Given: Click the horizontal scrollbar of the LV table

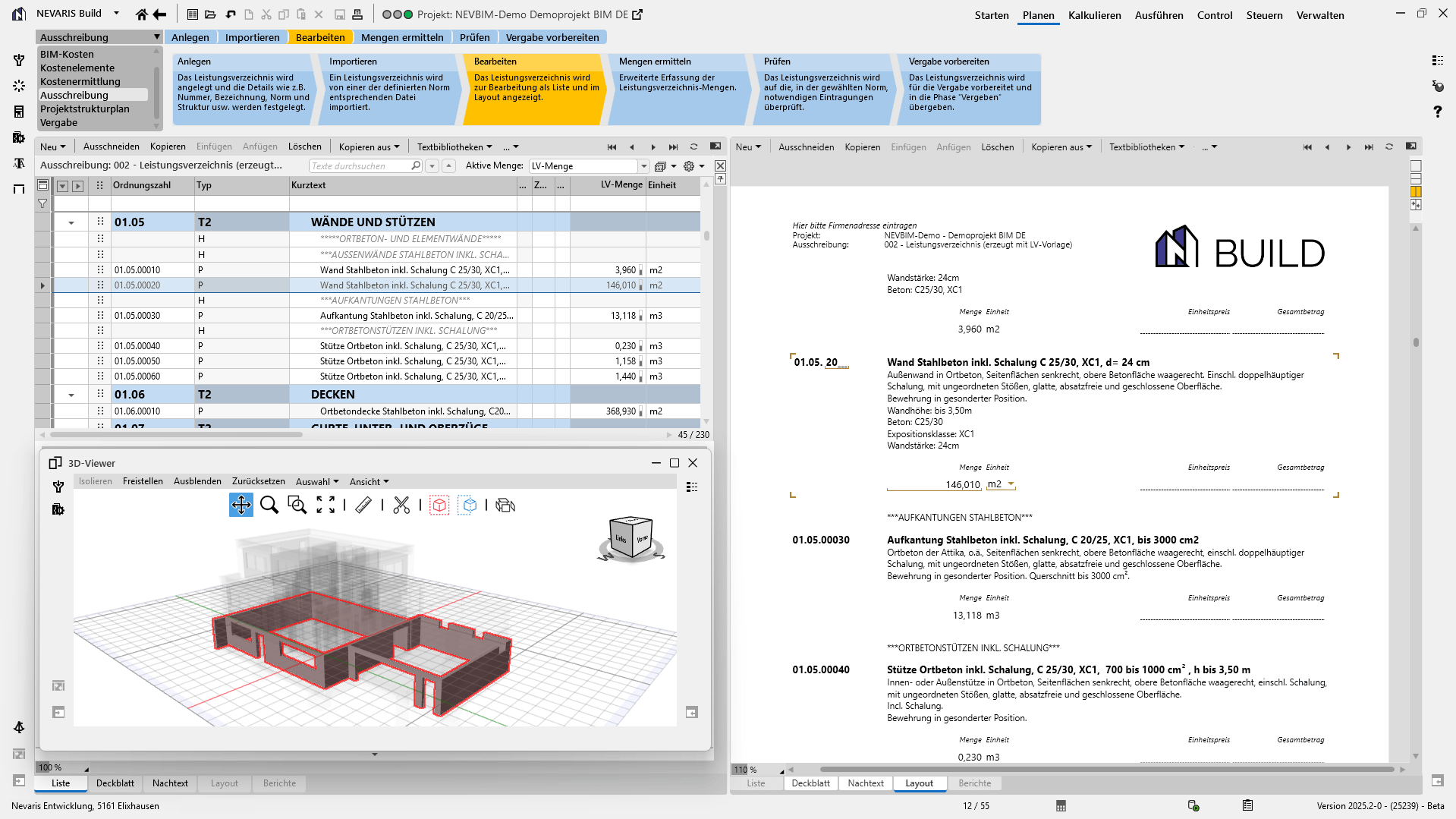Looking at the screenshot, I should coord(176,435).
